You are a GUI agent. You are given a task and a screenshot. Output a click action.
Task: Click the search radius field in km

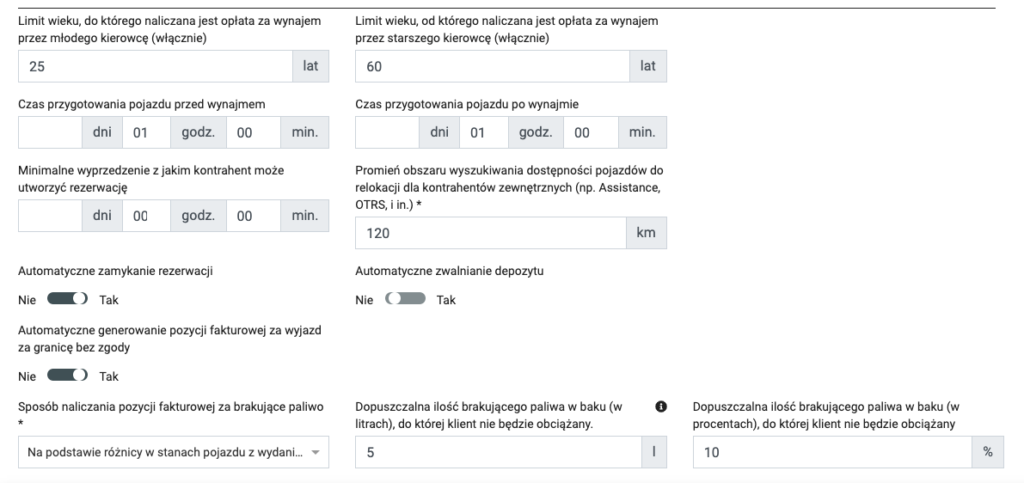click(492, 233)
